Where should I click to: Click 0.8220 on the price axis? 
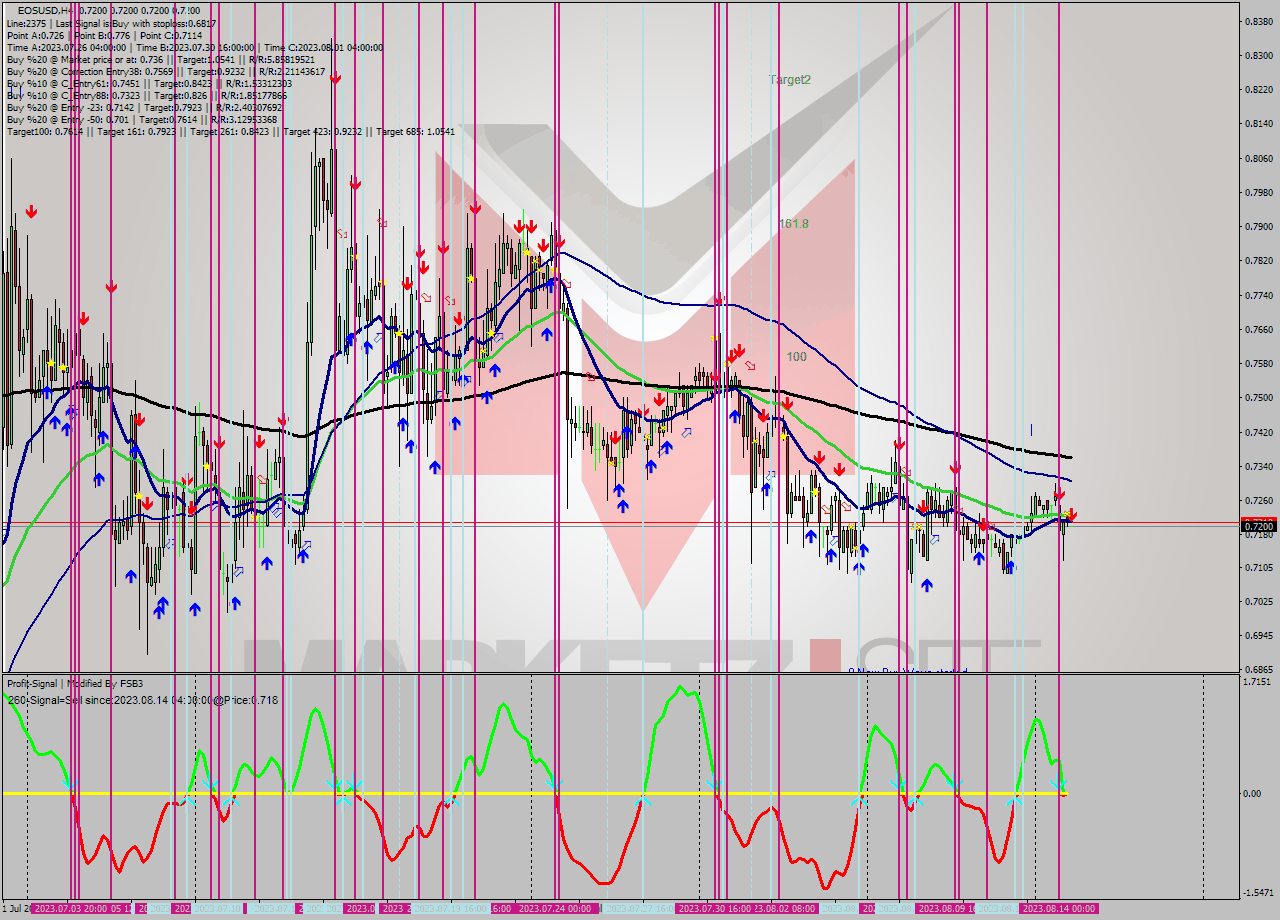pos(1257,89)
